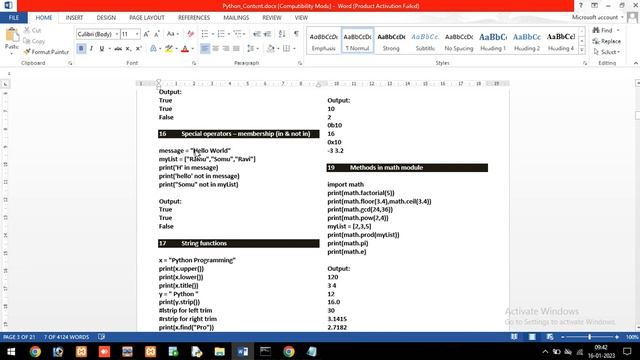
Task: Copy the selection to clipboard
Action: click(x=34, y=41)
